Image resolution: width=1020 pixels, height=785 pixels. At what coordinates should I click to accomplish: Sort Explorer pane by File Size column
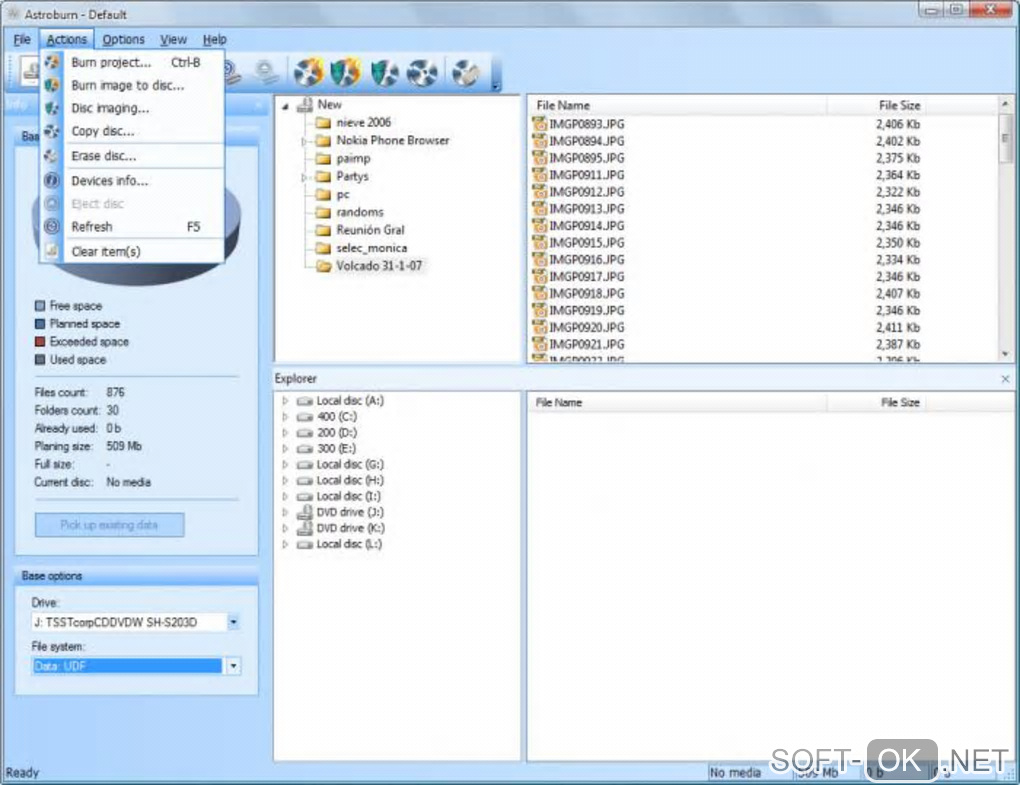tap(876, 403)
